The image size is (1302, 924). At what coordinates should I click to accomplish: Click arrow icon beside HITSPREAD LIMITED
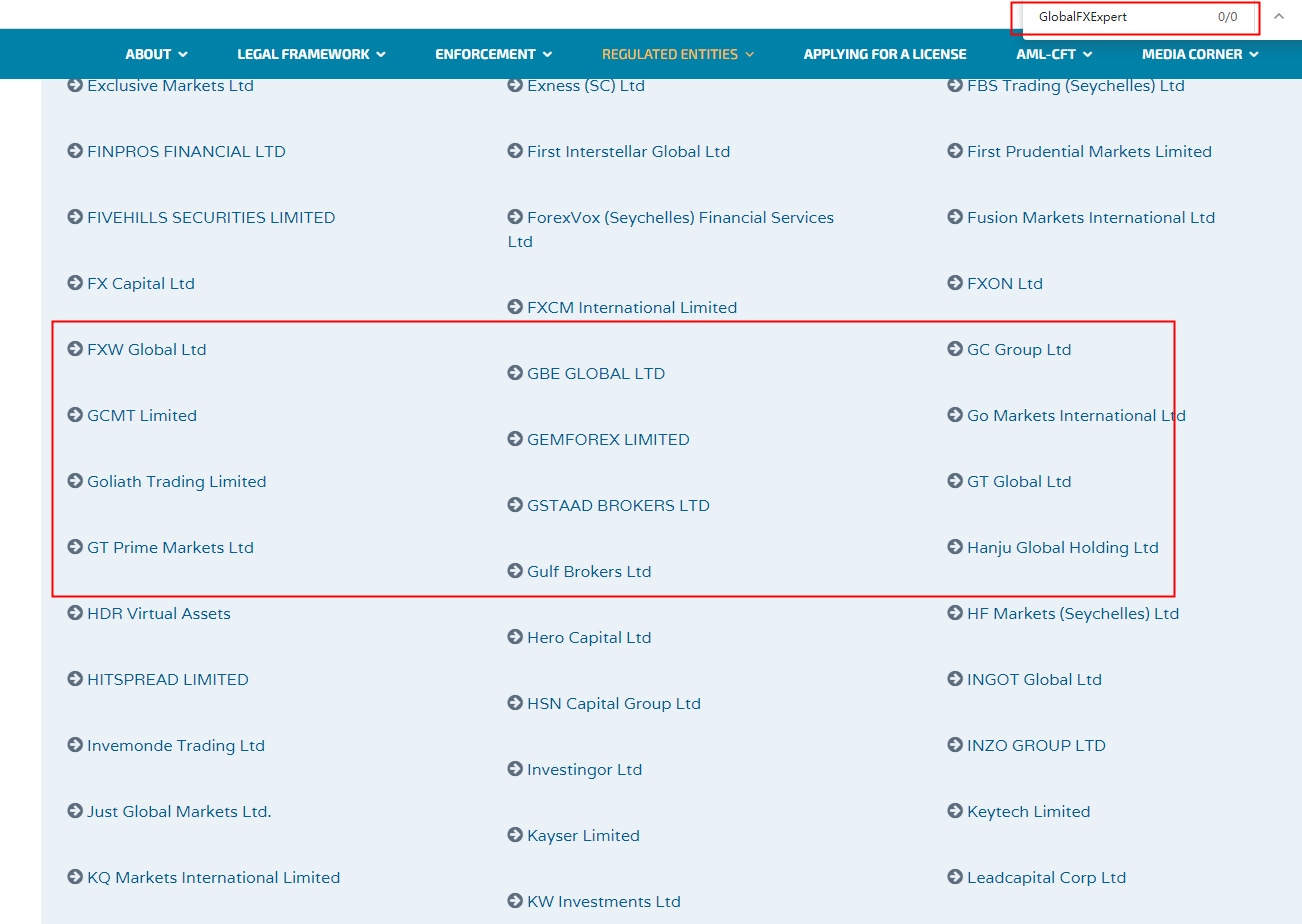click(x=75, y=680)
